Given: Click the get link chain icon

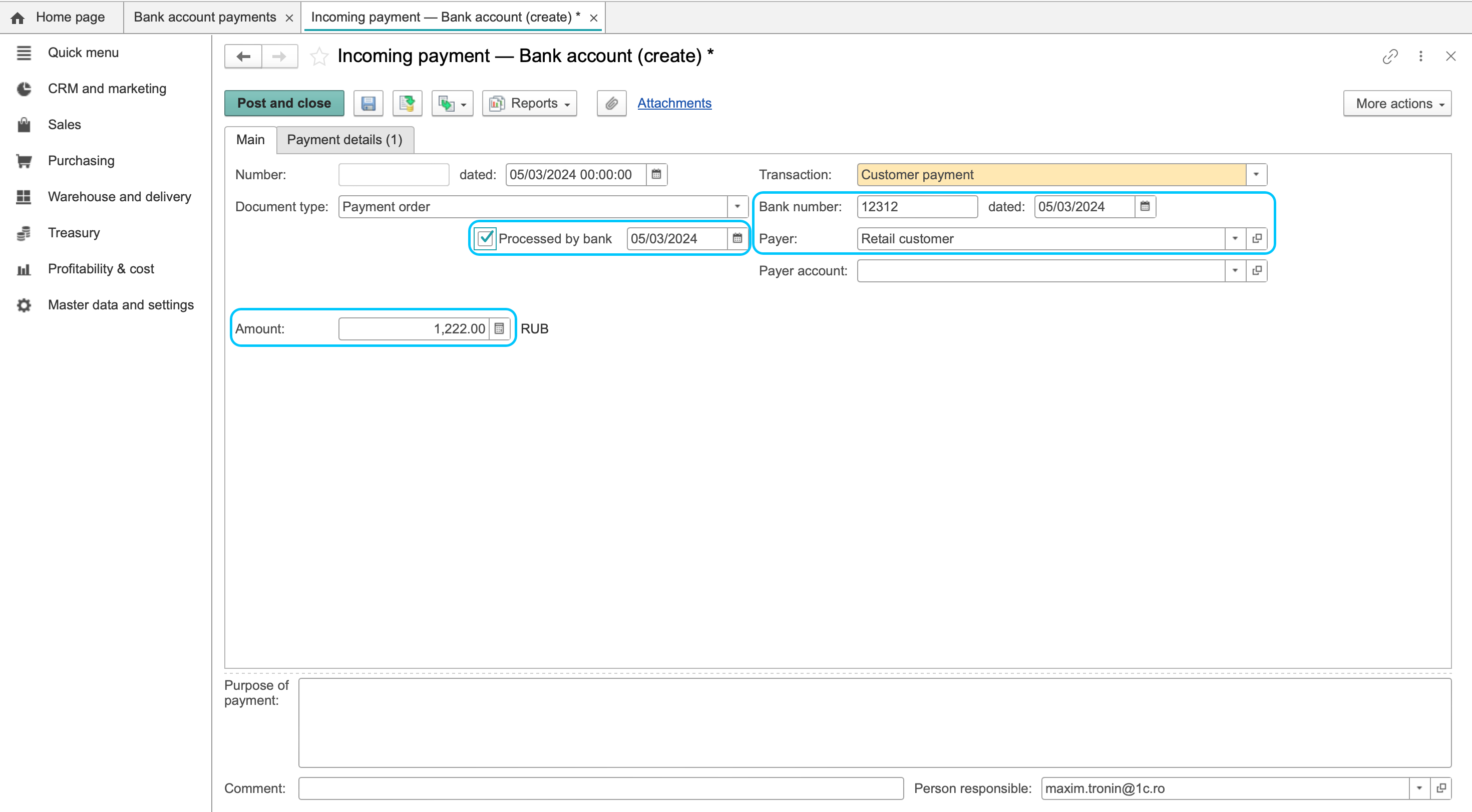Looking at the screenshot, I should tap(1390, 56).
